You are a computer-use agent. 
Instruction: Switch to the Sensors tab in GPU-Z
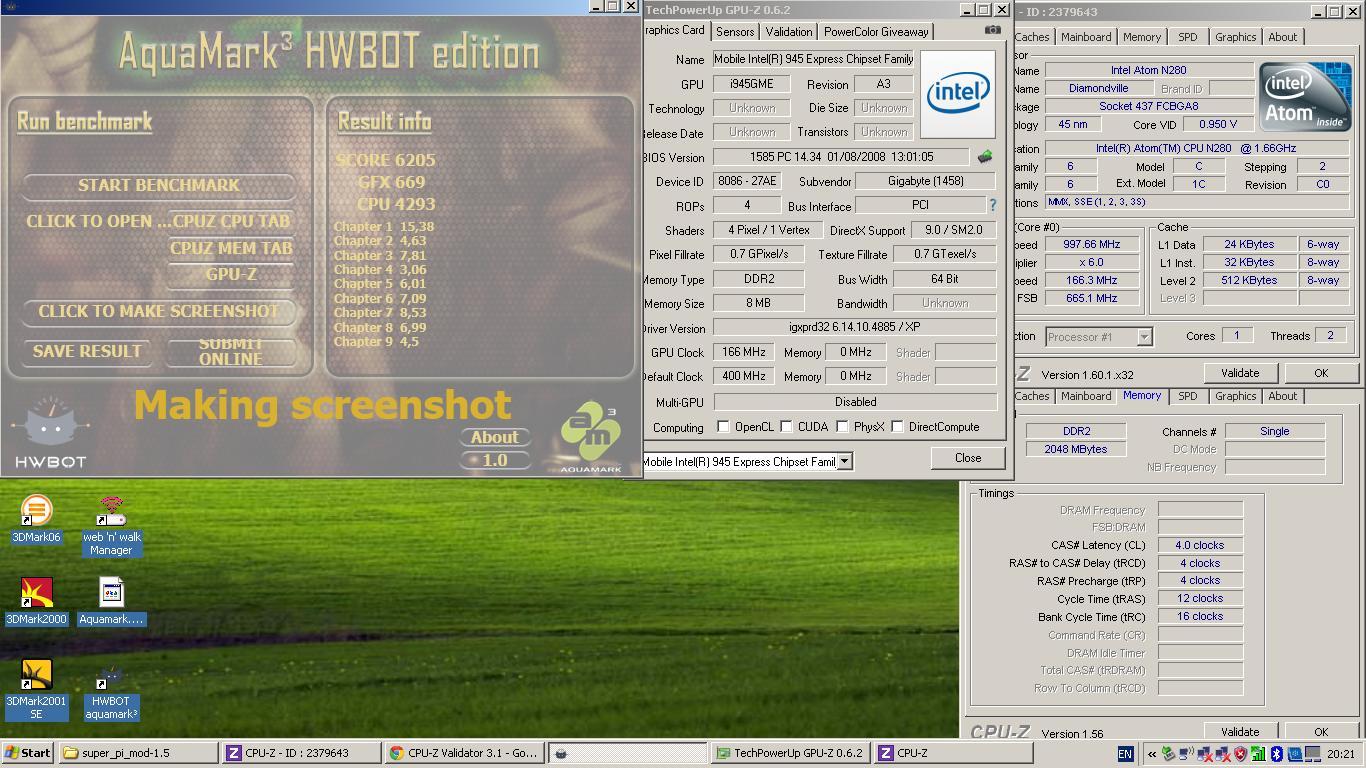[735, 32]
